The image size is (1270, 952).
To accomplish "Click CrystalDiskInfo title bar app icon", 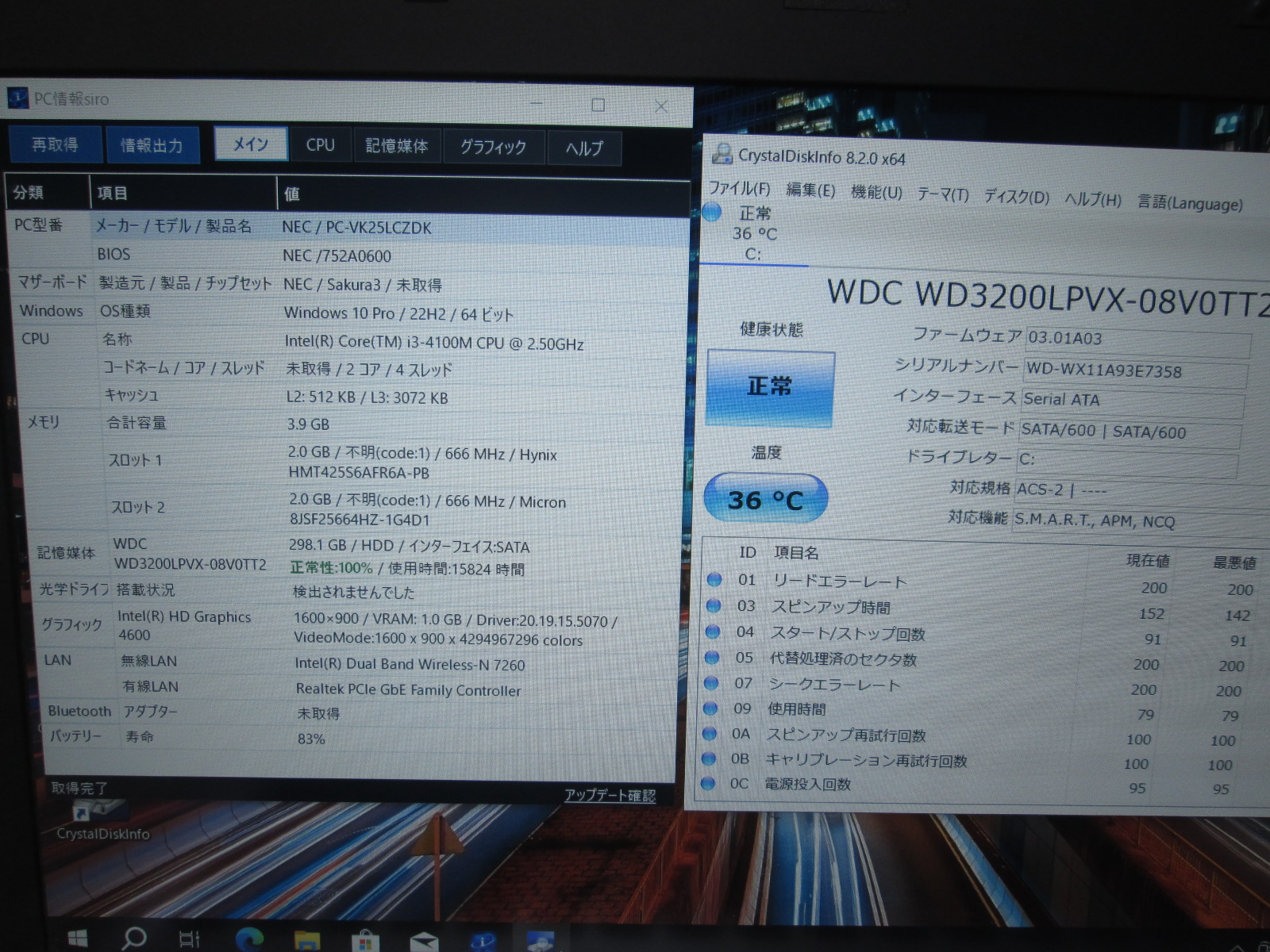I will tap(722, 154).
